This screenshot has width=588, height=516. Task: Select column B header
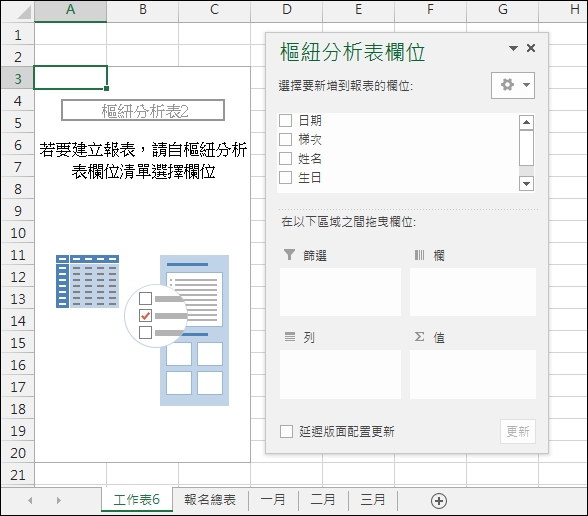coord(142,10)
